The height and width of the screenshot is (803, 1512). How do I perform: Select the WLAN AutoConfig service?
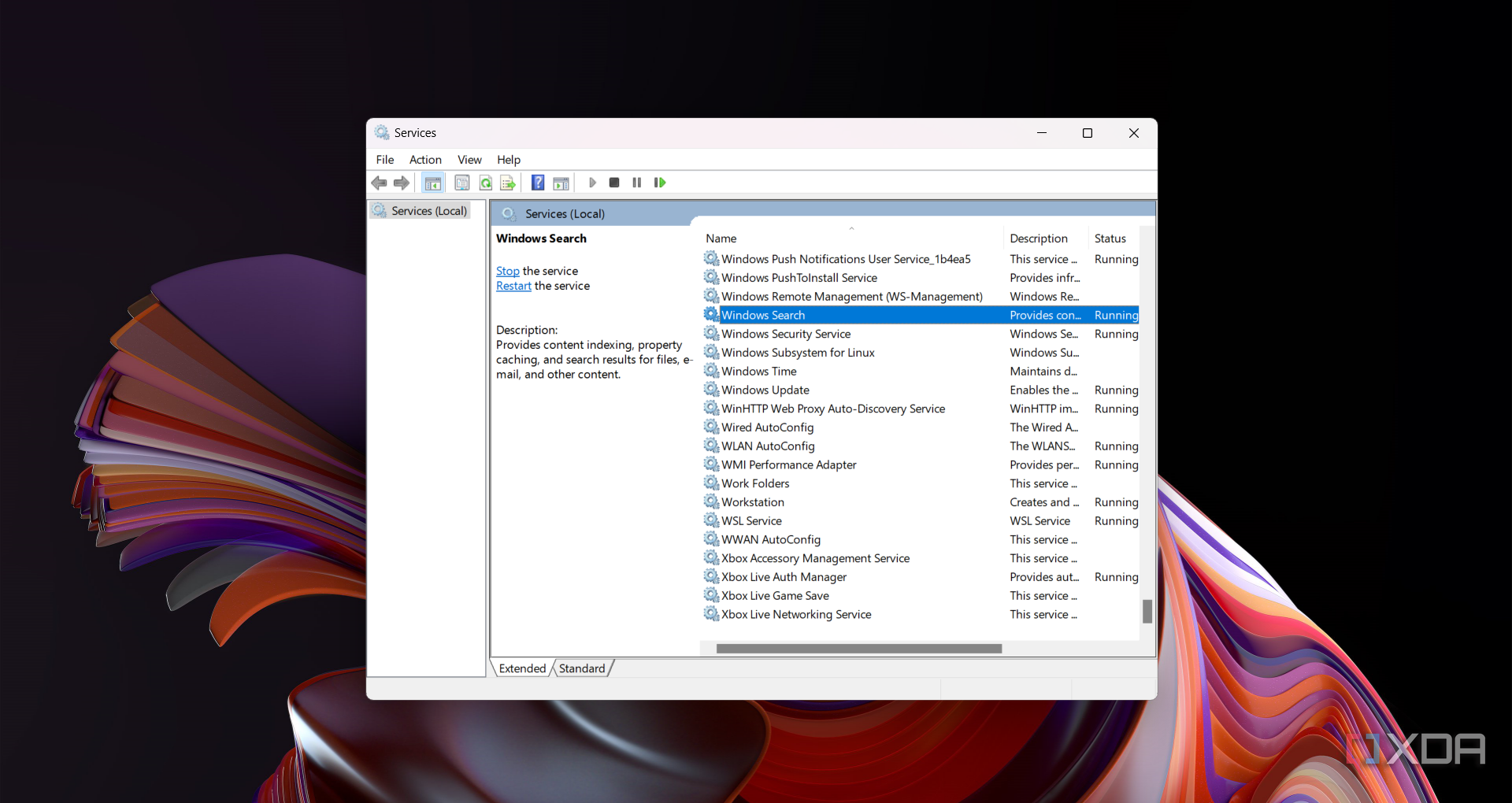[768, 446]
